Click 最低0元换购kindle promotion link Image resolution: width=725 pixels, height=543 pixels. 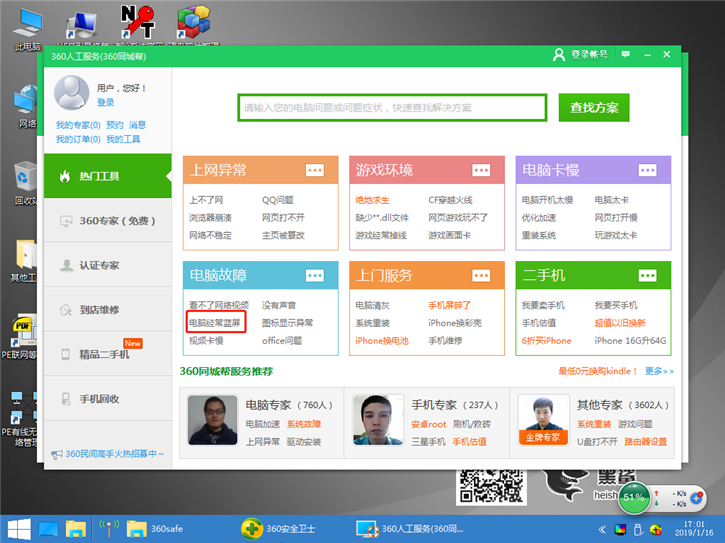(598, 371)
